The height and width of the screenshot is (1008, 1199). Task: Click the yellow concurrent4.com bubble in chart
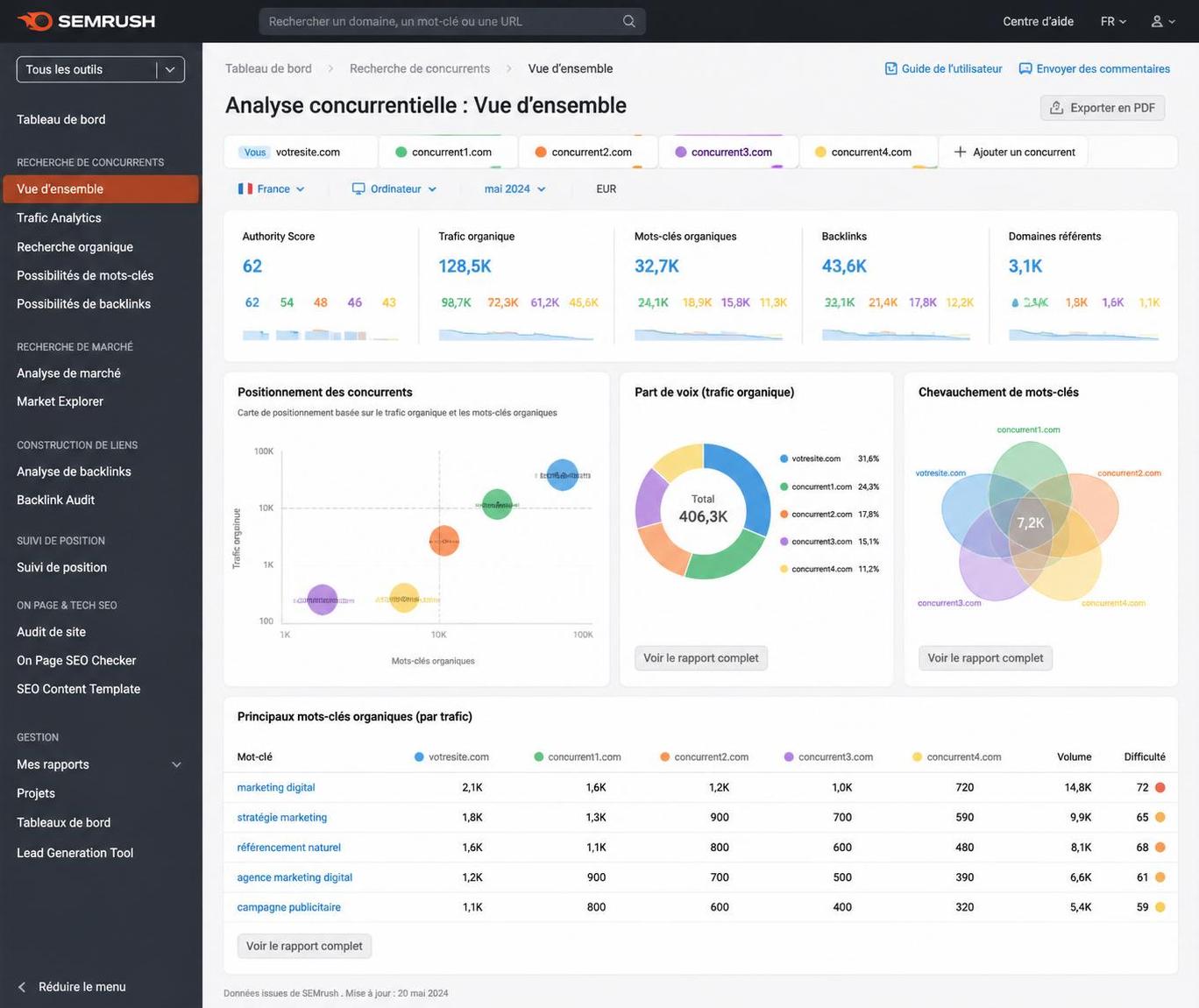(403, 599)
